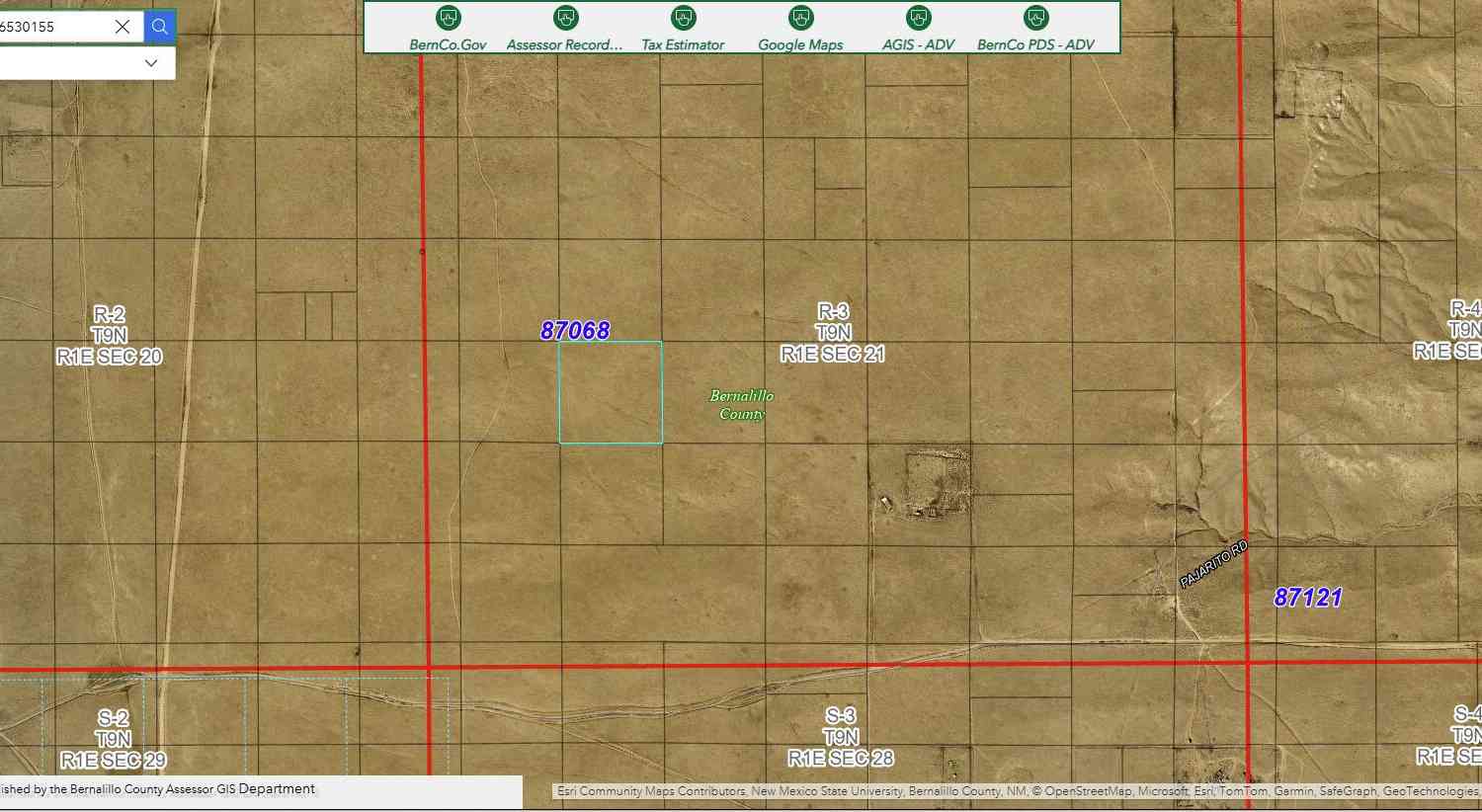This screenshot has height=812, width=1482.
Task: Open the Assessor Record shield icon
Action: click(566, 18)
